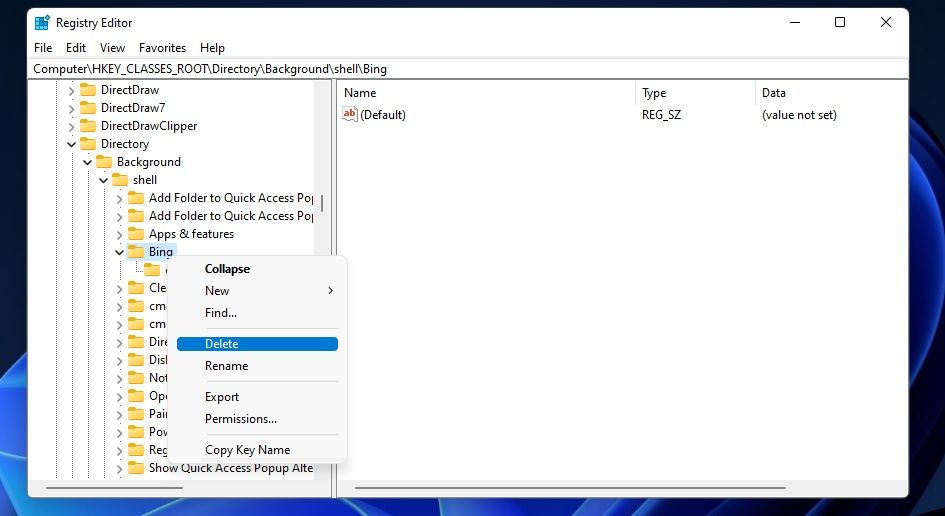Click the (value not set) data cell
945x516 pixels.
coord(799,115)
